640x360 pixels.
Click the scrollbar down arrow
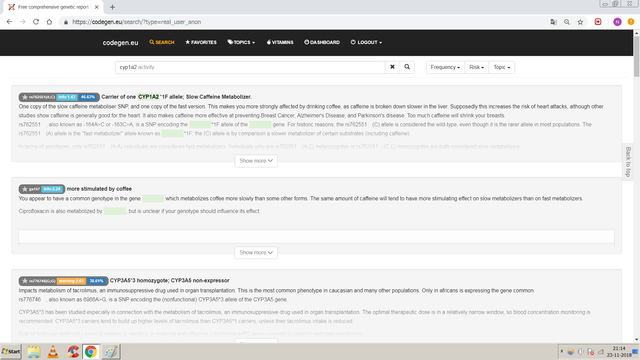coord(636,339)
